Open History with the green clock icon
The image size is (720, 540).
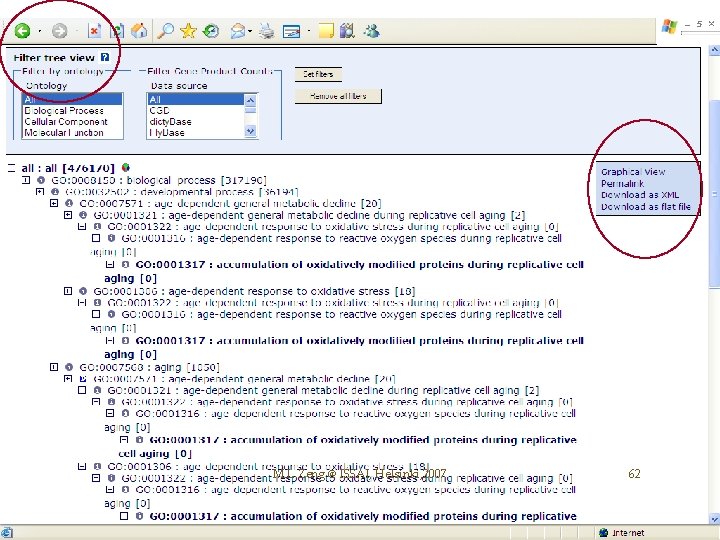(x=211, y=31)
